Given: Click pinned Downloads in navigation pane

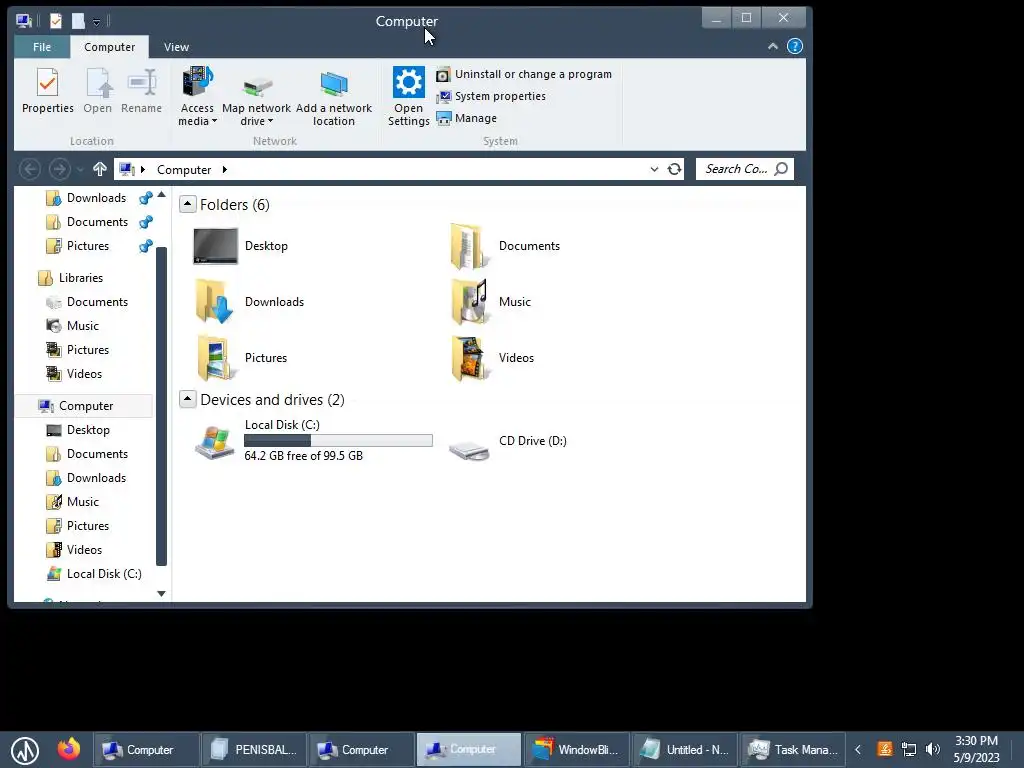Looking at the screenshot, I should tap(96, 198).
